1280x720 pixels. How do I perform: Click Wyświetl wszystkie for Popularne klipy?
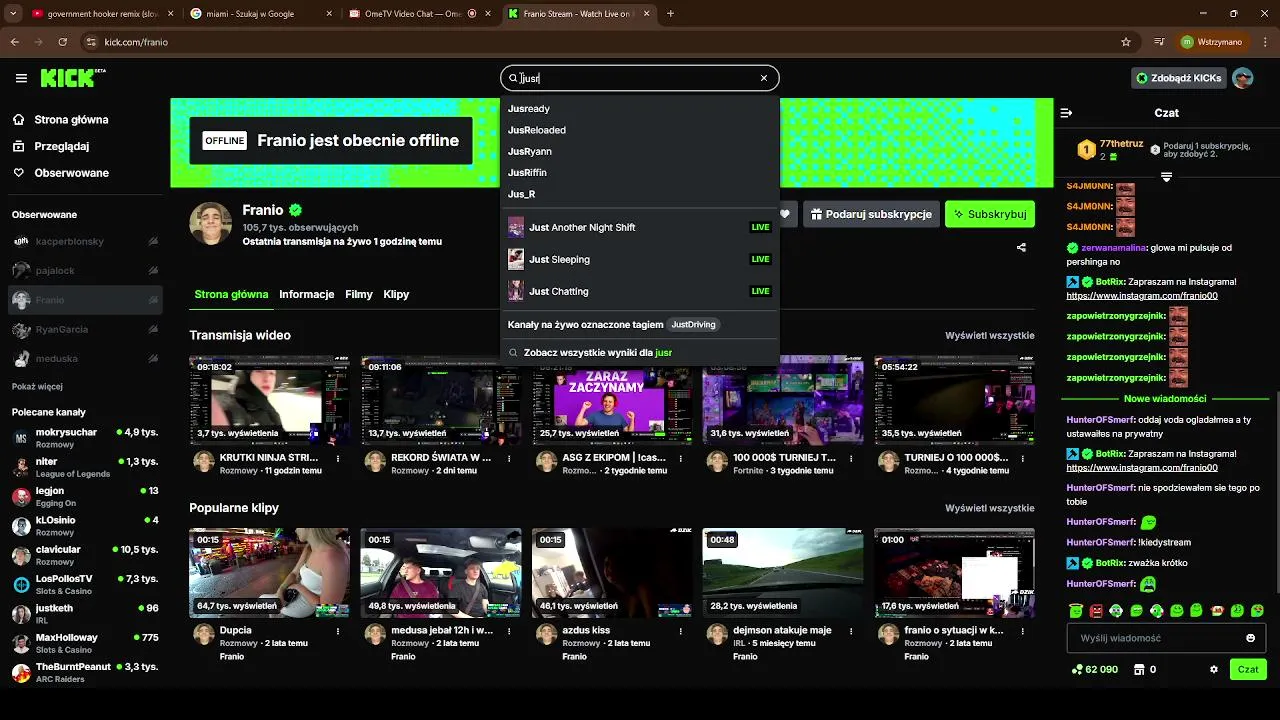pyautogui.click(x=989, y=508)
